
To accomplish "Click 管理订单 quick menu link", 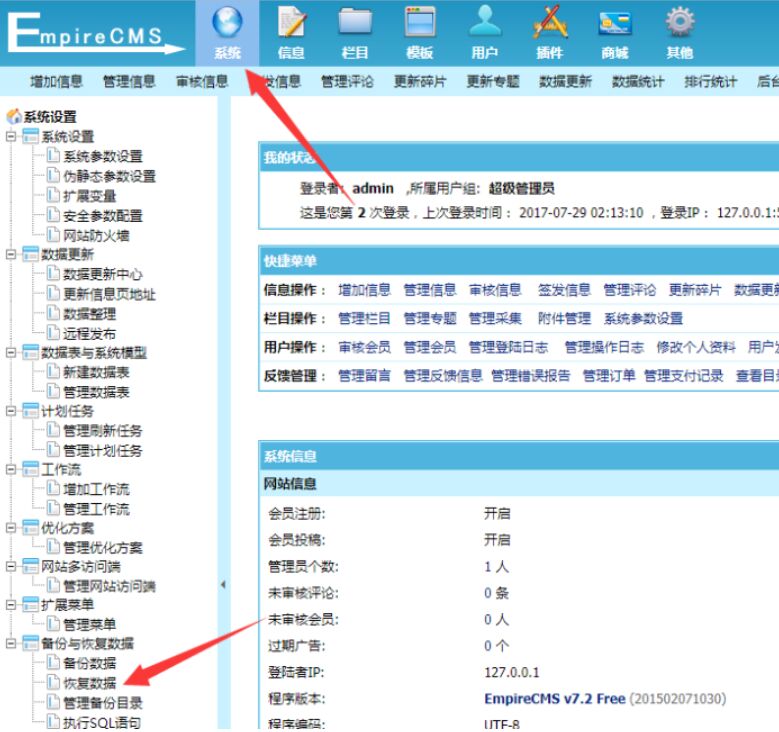I will (x=609, y=376).
